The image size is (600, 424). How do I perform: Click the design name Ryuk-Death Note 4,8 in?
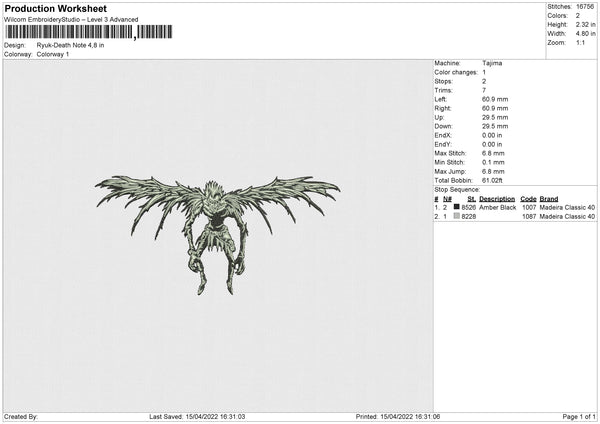(x=70, y=45)
